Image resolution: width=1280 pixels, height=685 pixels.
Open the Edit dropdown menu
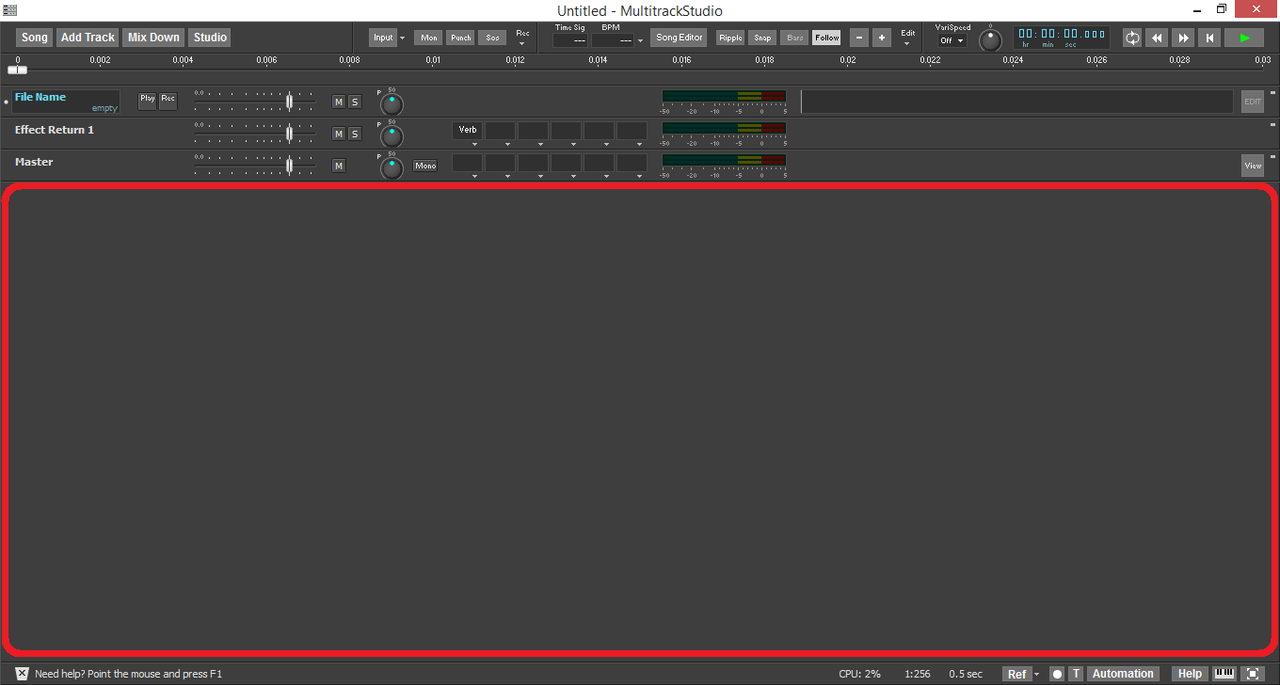coord(907,38)
